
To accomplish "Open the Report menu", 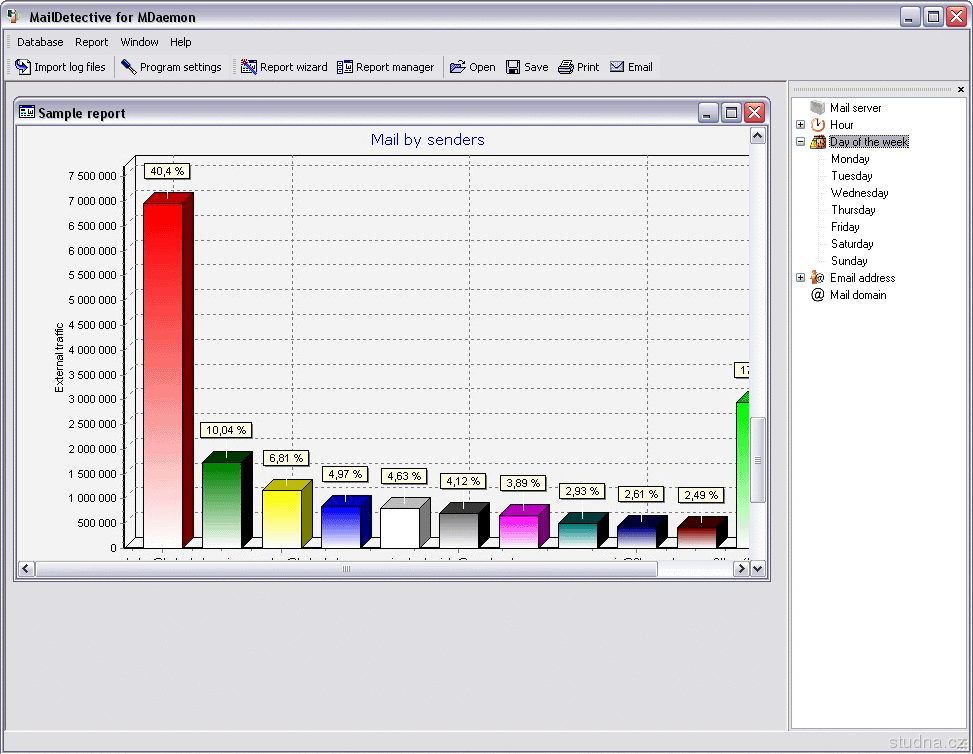I will [x=92, y=42].
